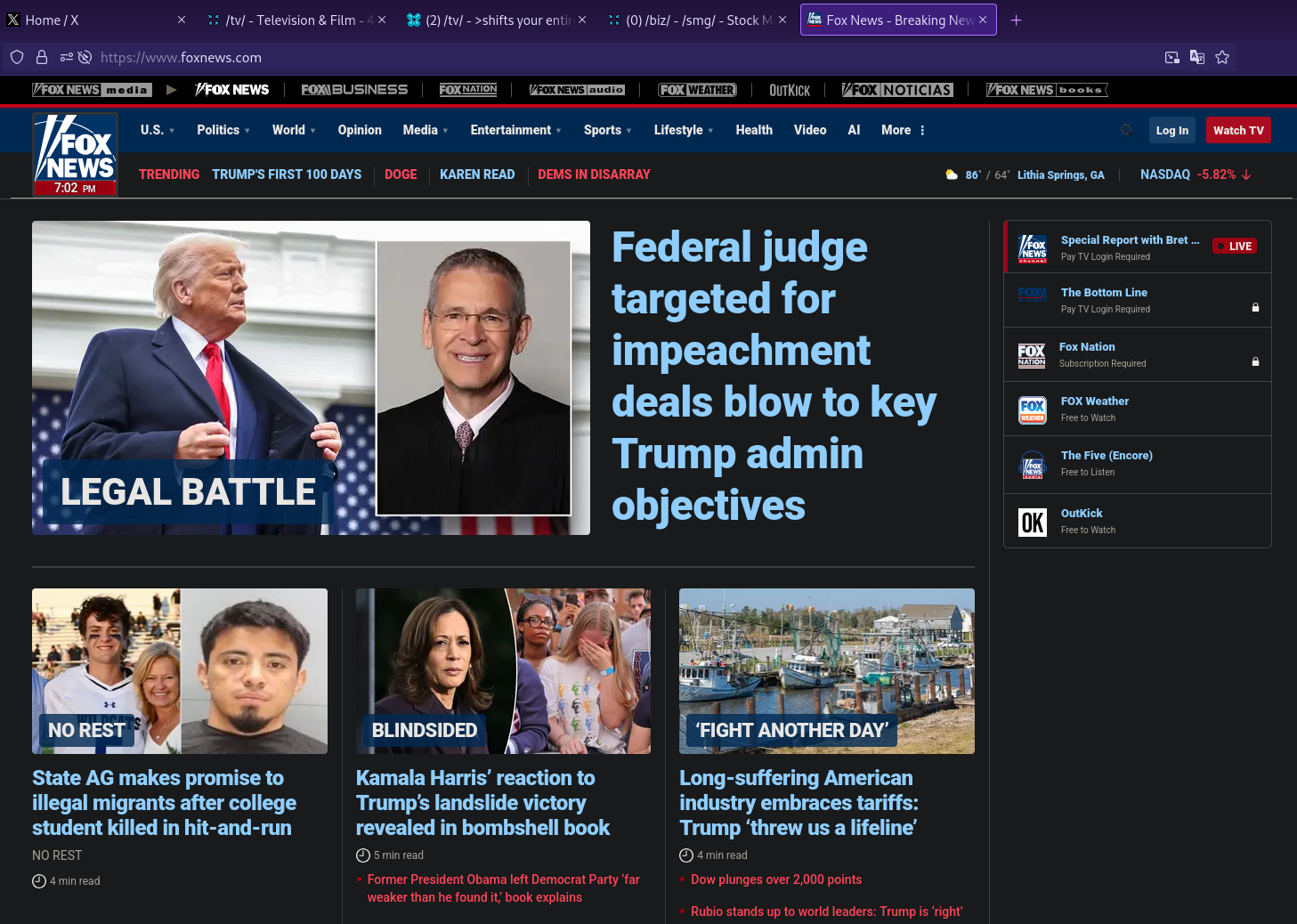
Task: Open the Fox News Media network logo
Action: pos(92,90)
